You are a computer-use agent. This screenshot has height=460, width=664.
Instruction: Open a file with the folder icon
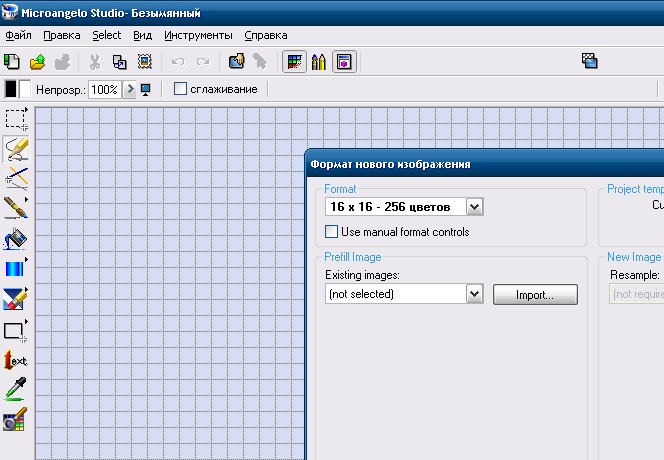37,62
